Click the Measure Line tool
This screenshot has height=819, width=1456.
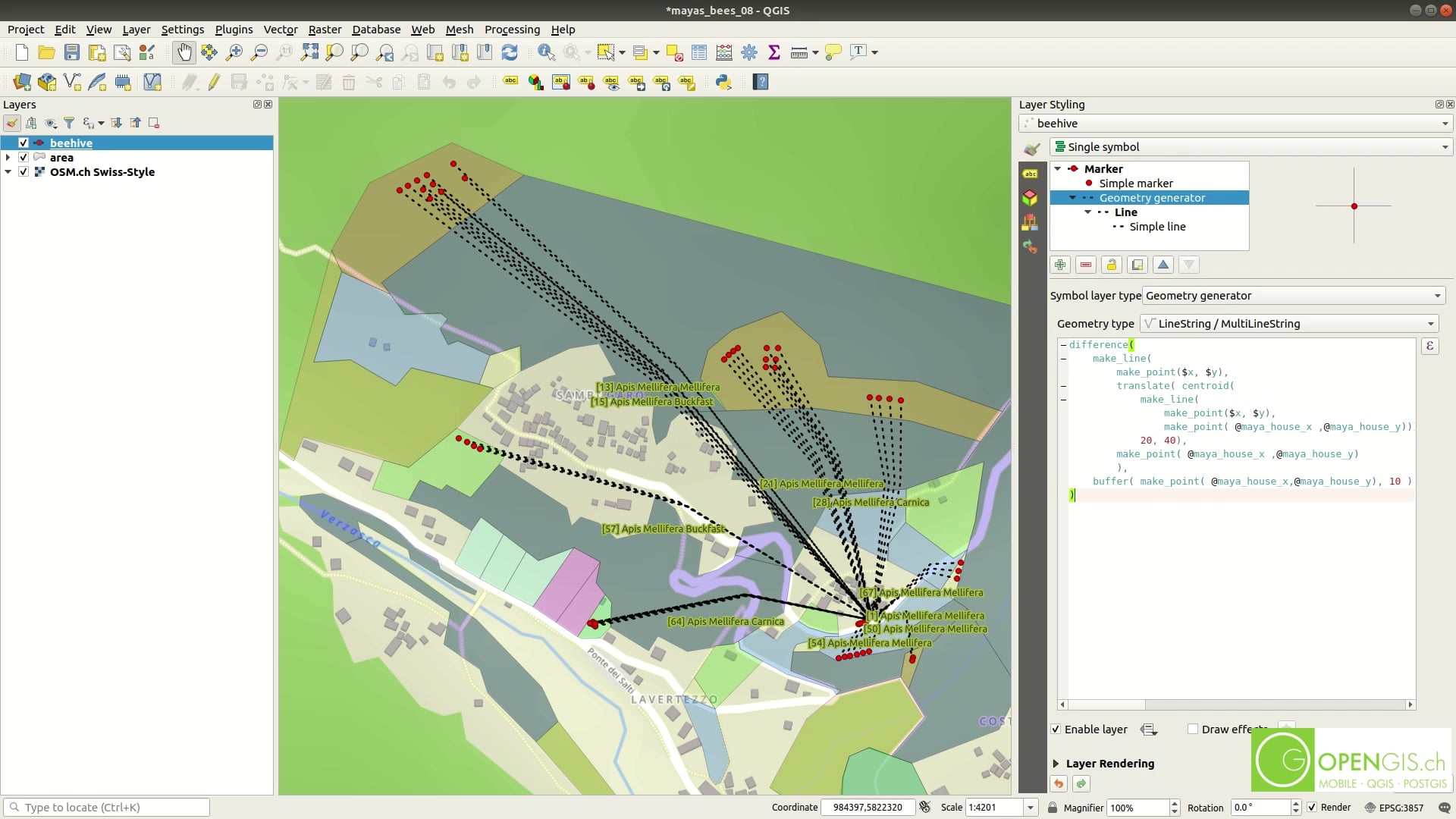[x=799, y=52]
